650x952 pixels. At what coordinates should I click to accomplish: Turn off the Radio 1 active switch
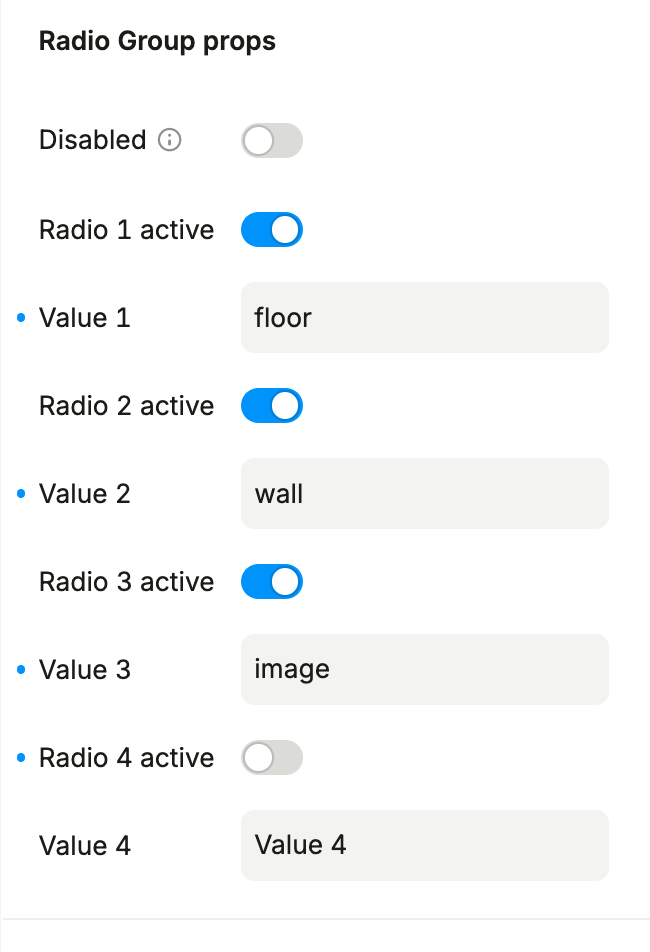271,230
